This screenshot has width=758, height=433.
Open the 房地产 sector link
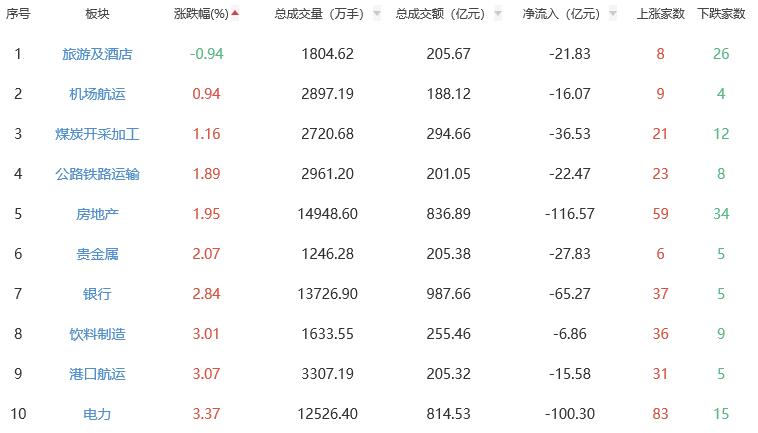point(97,214)
